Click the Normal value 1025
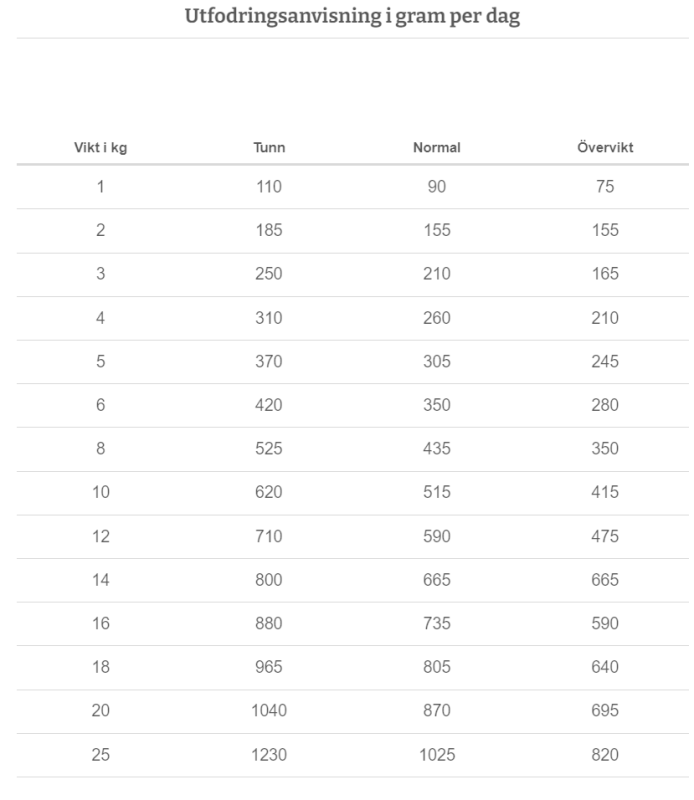This screenshot has width=694, height=800. (x=436, y=755)
